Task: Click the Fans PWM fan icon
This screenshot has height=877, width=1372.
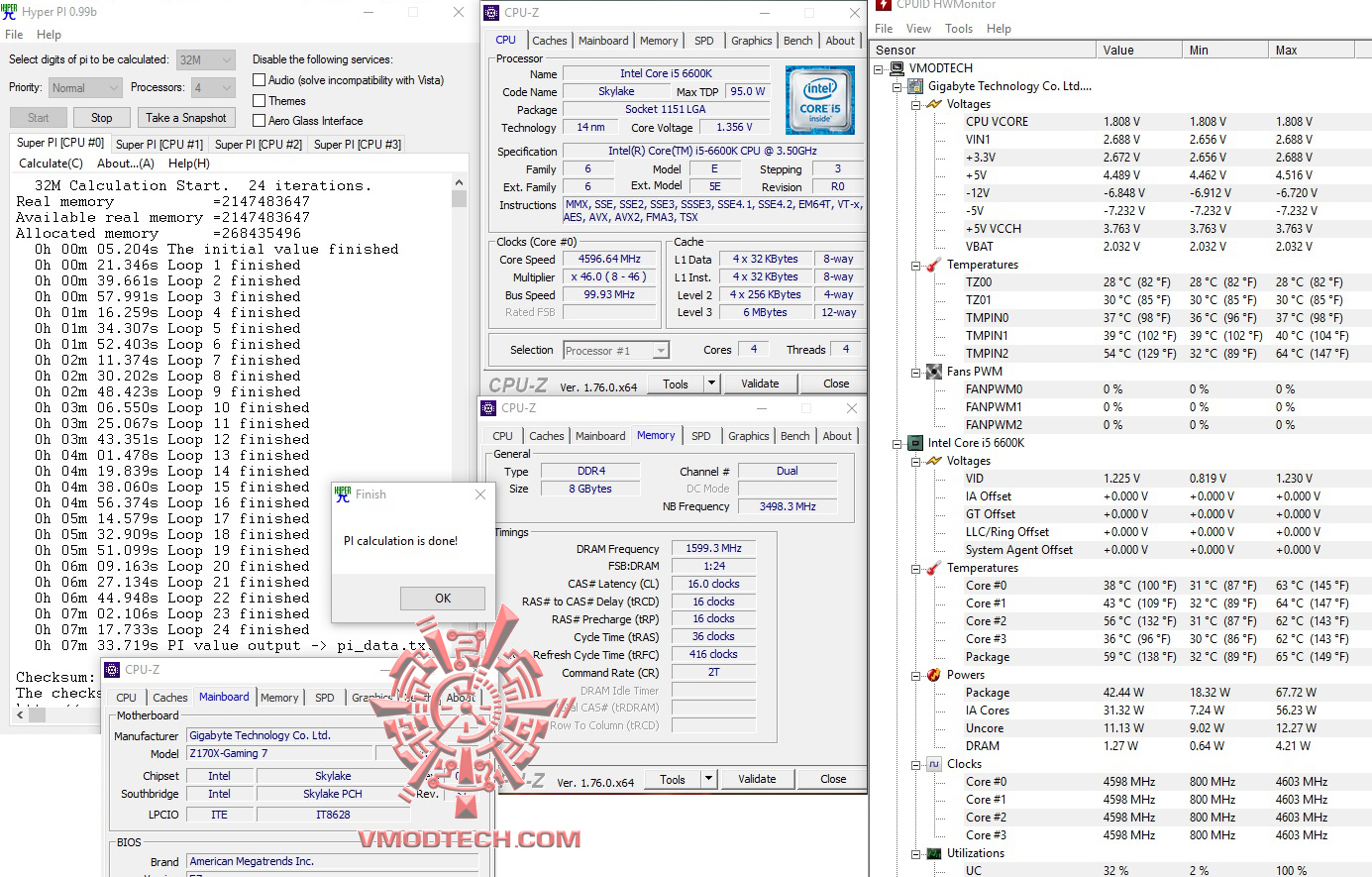Action: tap(934, 372)
